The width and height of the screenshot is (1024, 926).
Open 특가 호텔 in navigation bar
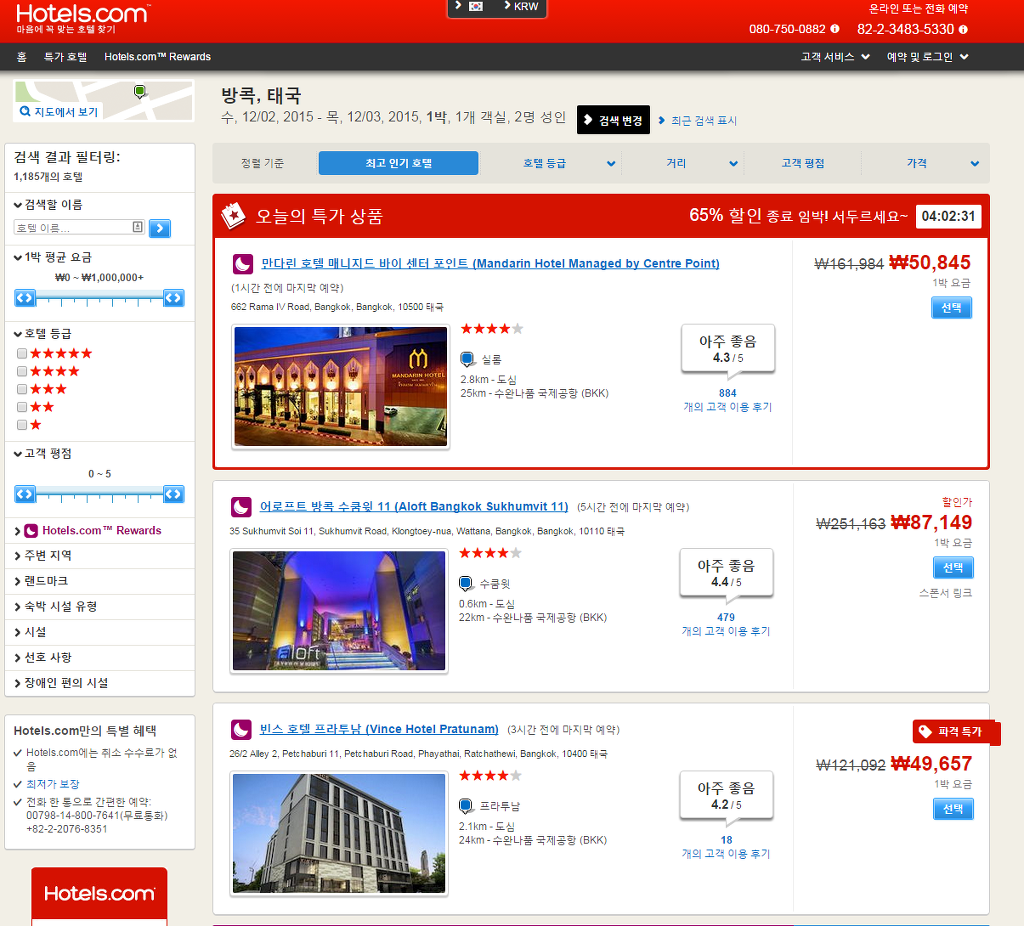coord(65,57)
